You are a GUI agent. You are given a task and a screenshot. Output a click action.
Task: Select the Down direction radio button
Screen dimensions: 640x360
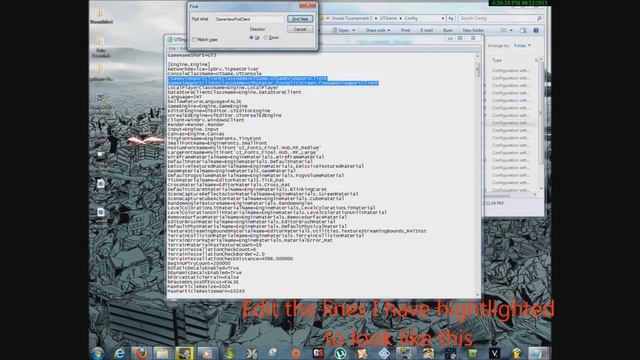(x=266, y=38)
